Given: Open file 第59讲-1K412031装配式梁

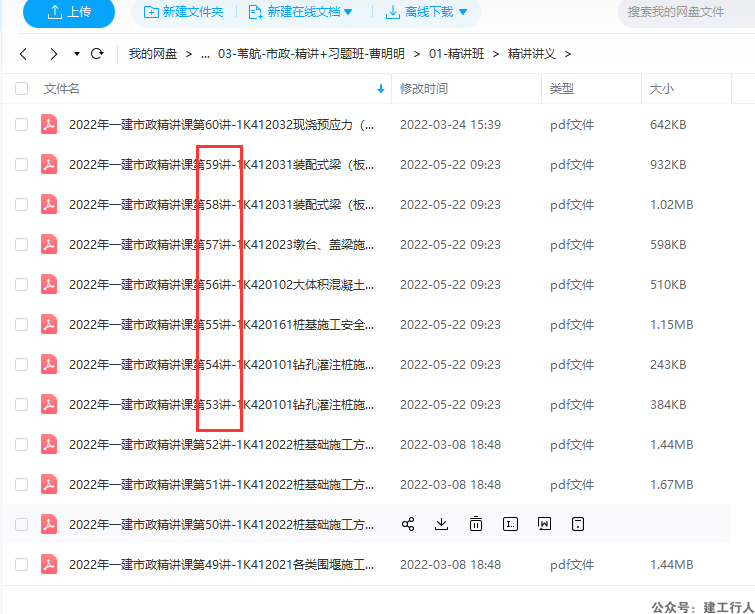Looking at the screenshot, I should [x=221, y=165].
